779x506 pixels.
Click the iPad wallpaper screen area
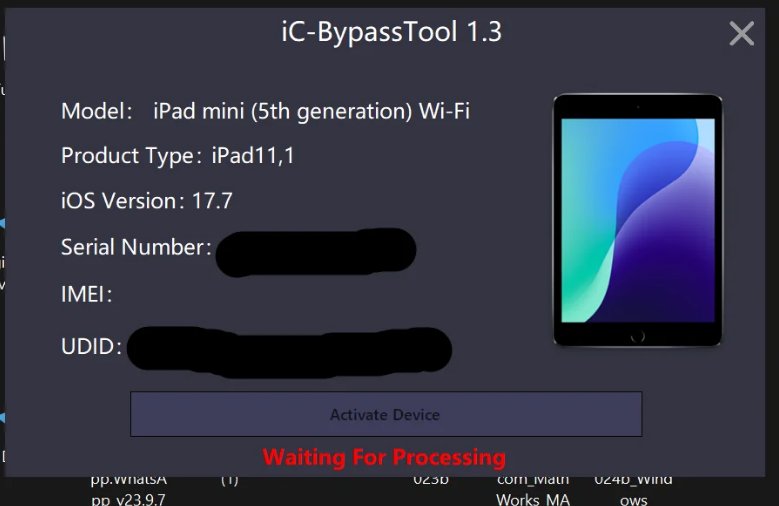pyautogui.click(x=638, y=220)
